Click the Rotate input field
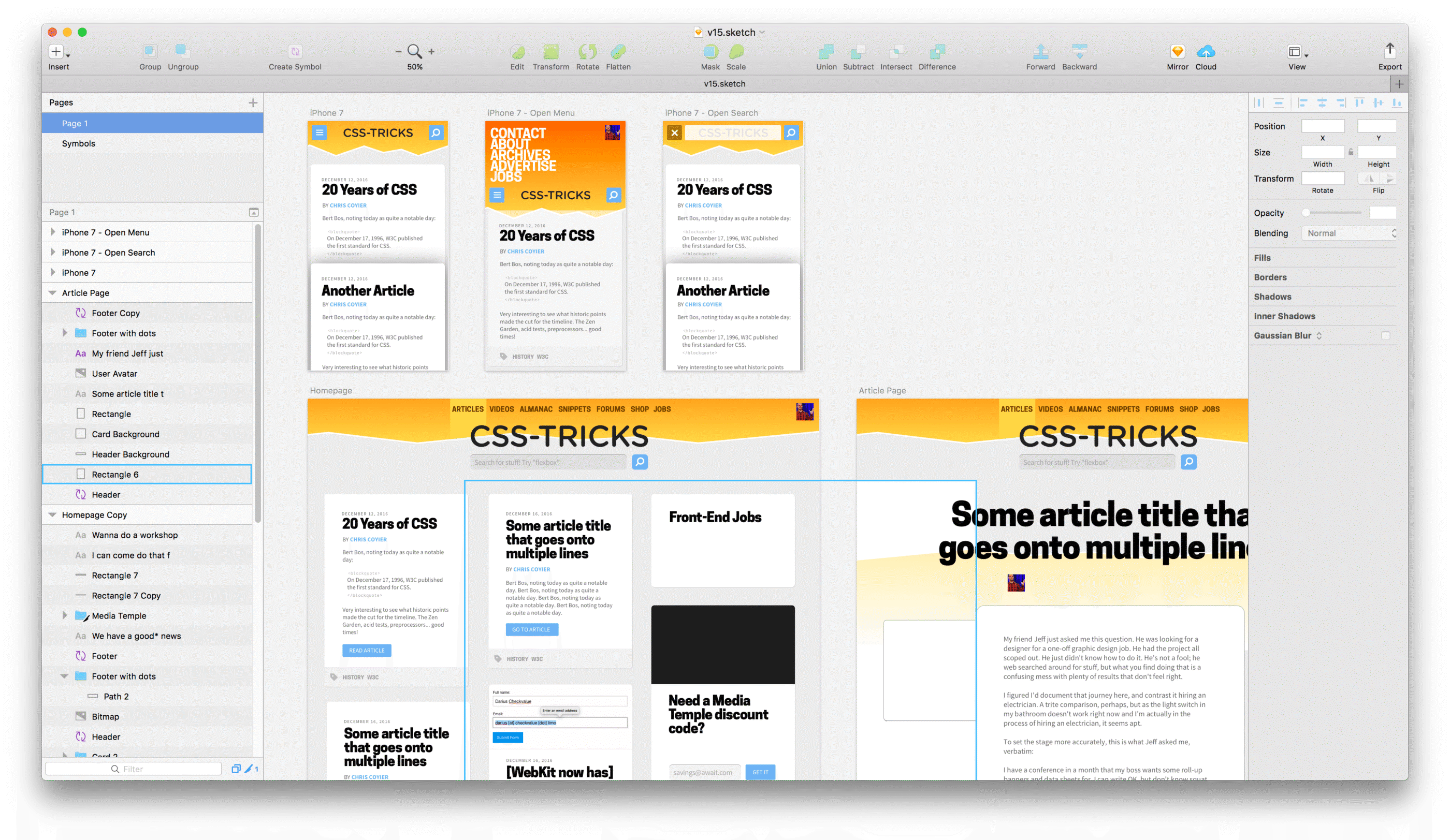Viewport: 1450px width, 840px height. click(x=1323, y=178)
